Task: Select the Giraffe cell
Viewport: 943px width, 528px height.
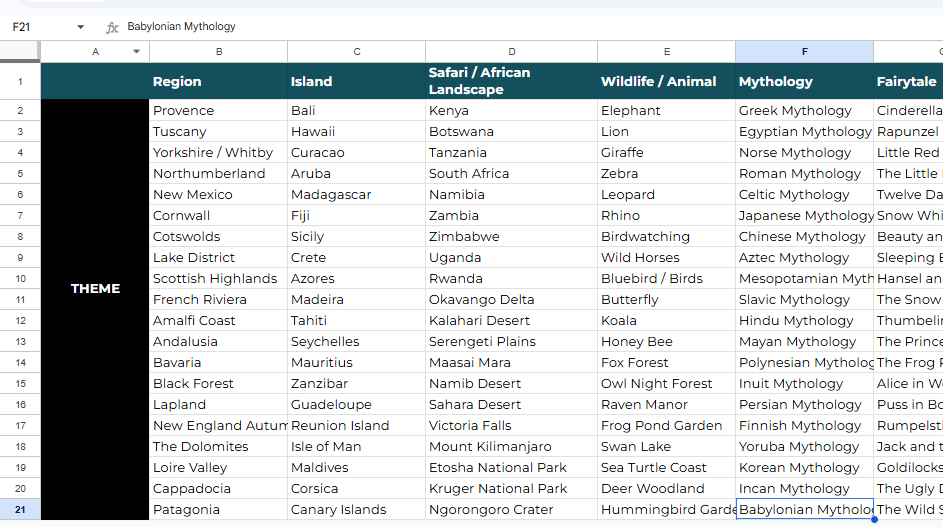Action: click(x=666, y=152)
